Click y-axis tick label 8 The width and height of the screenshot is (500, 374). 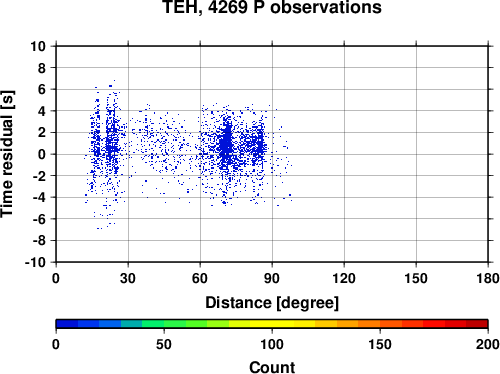pos(42,68)
